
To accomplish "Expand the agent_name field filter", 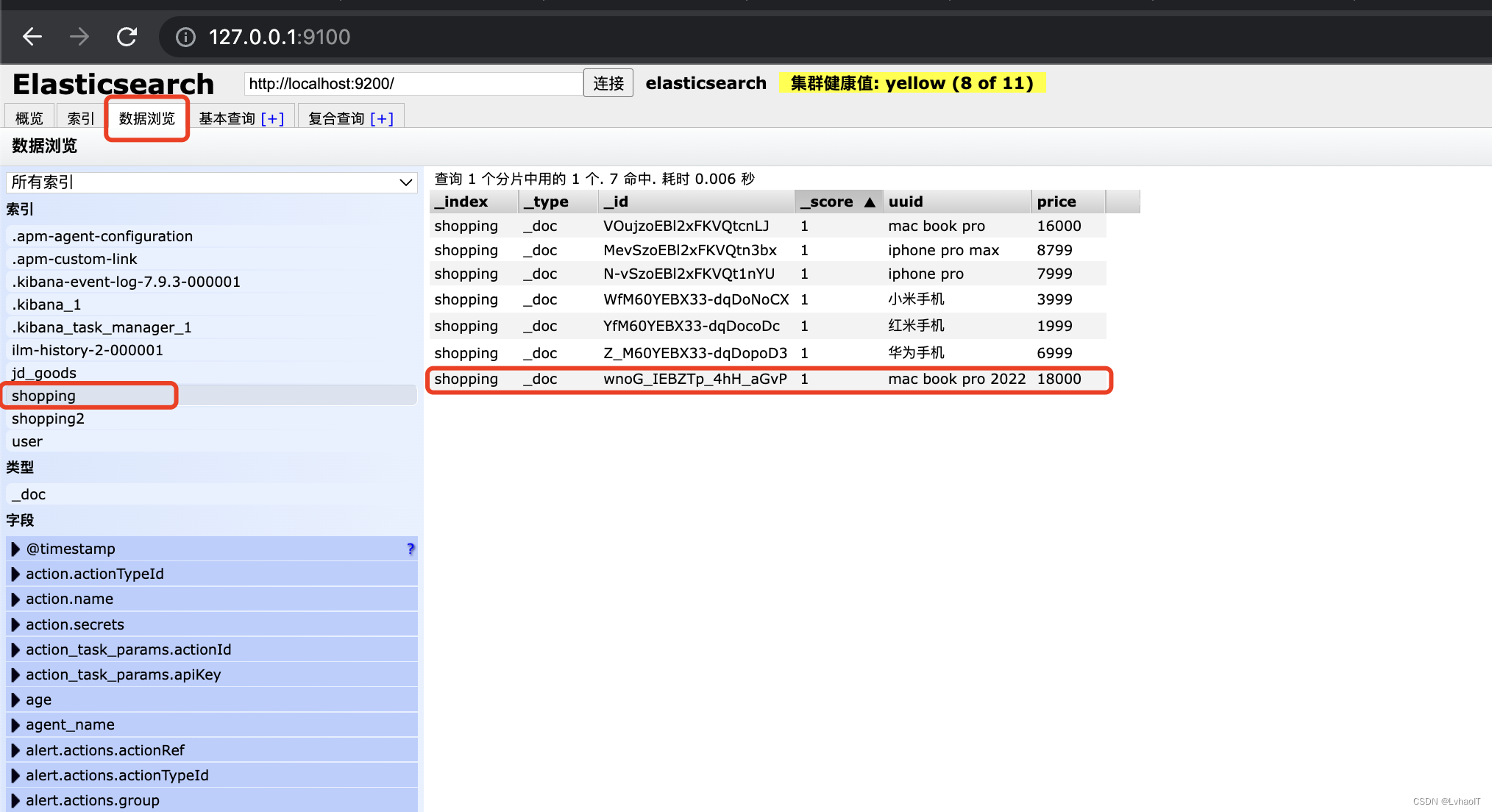I will 15,724.
